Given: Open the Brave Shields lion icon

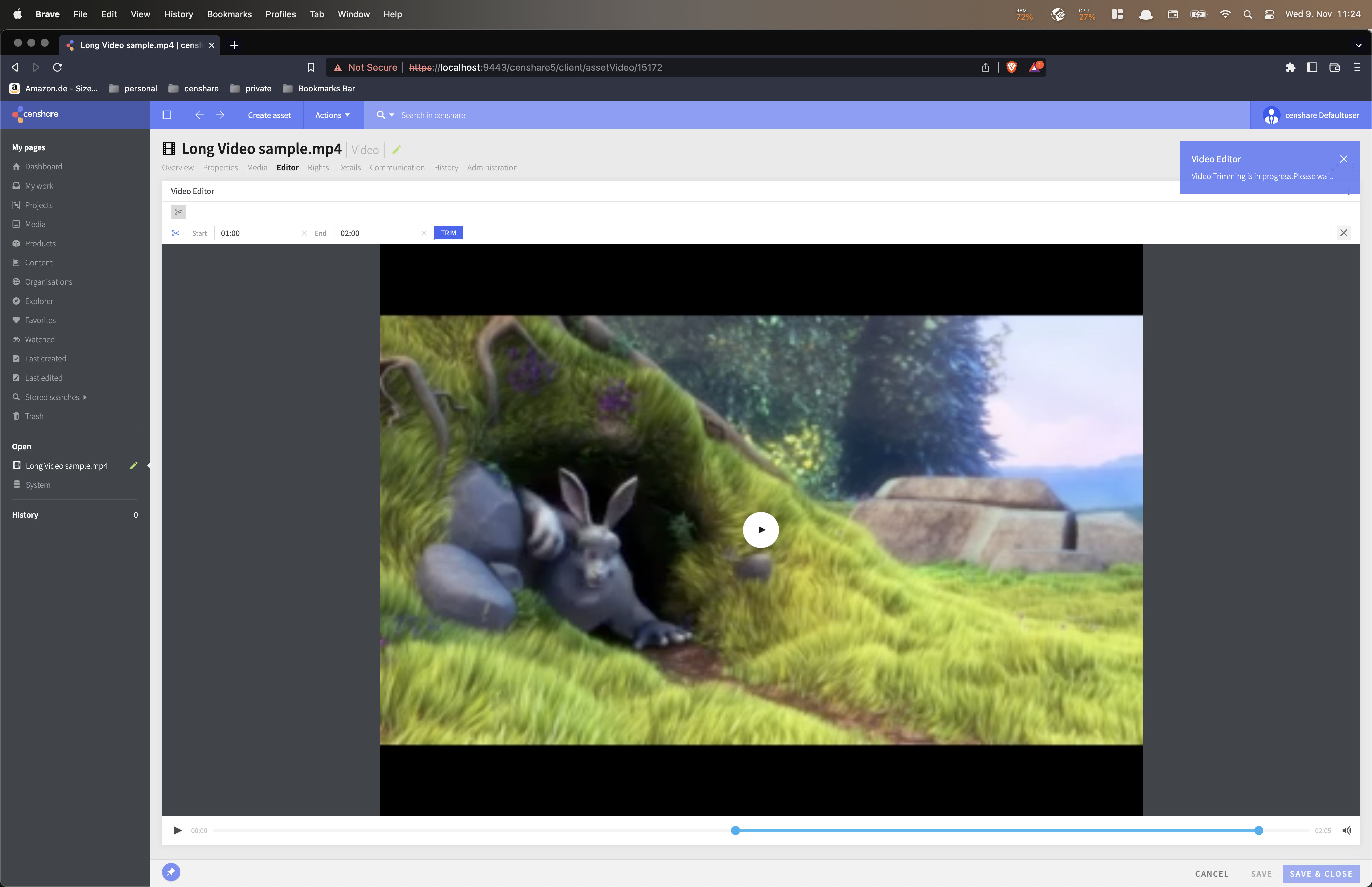Looking at the screenshot, I should pyautogui.click(x=1011, y=67).
